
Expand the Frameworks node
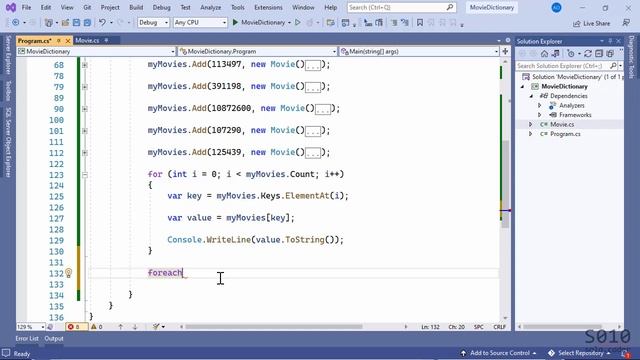(x=540, y=115)
